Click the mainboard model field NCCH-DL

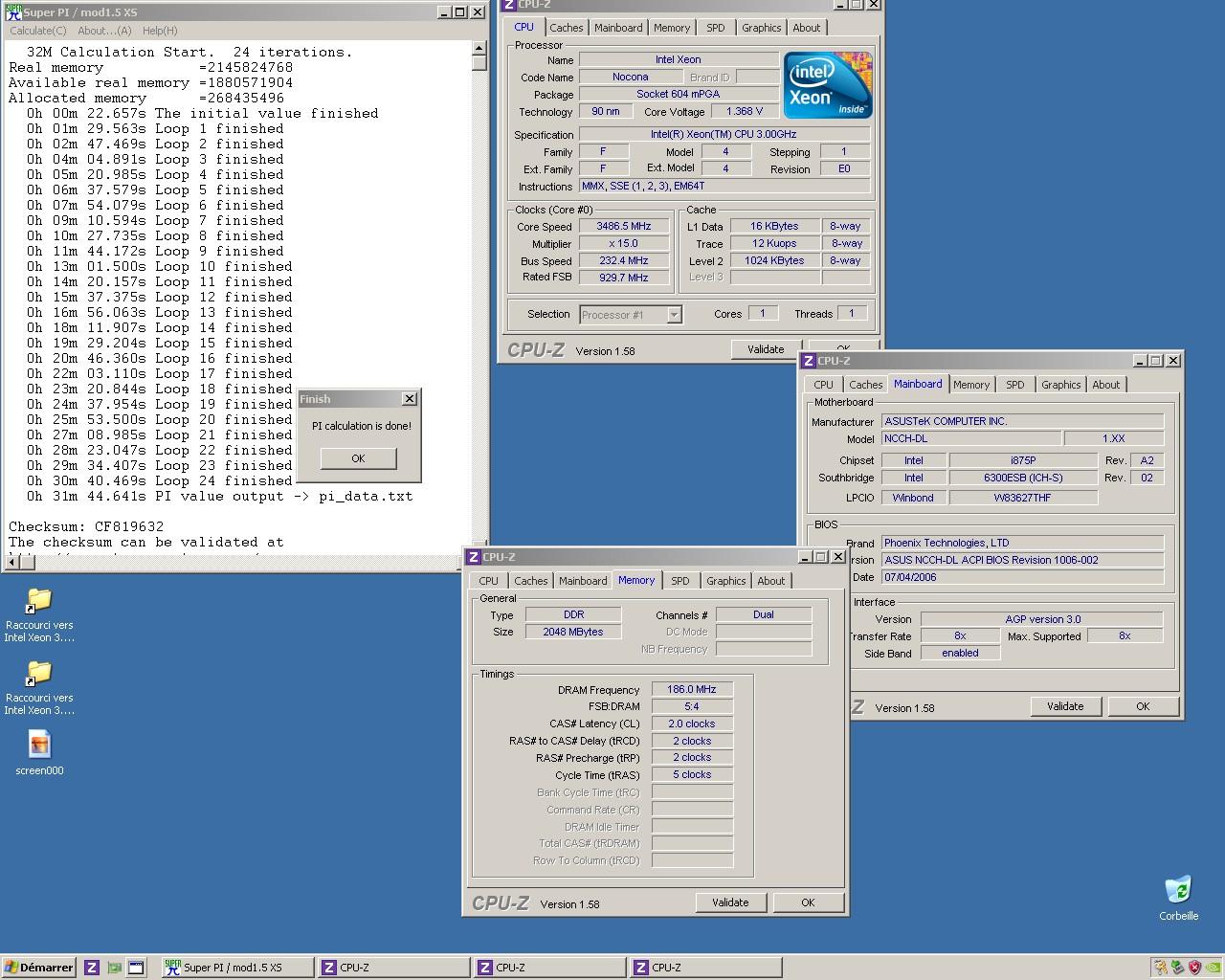[x=970, y=438]
